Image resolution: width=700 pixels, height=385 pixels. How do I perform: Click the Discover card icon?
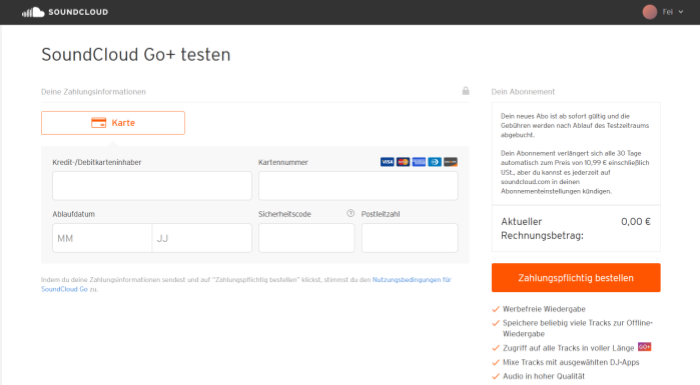coord(450,162)
